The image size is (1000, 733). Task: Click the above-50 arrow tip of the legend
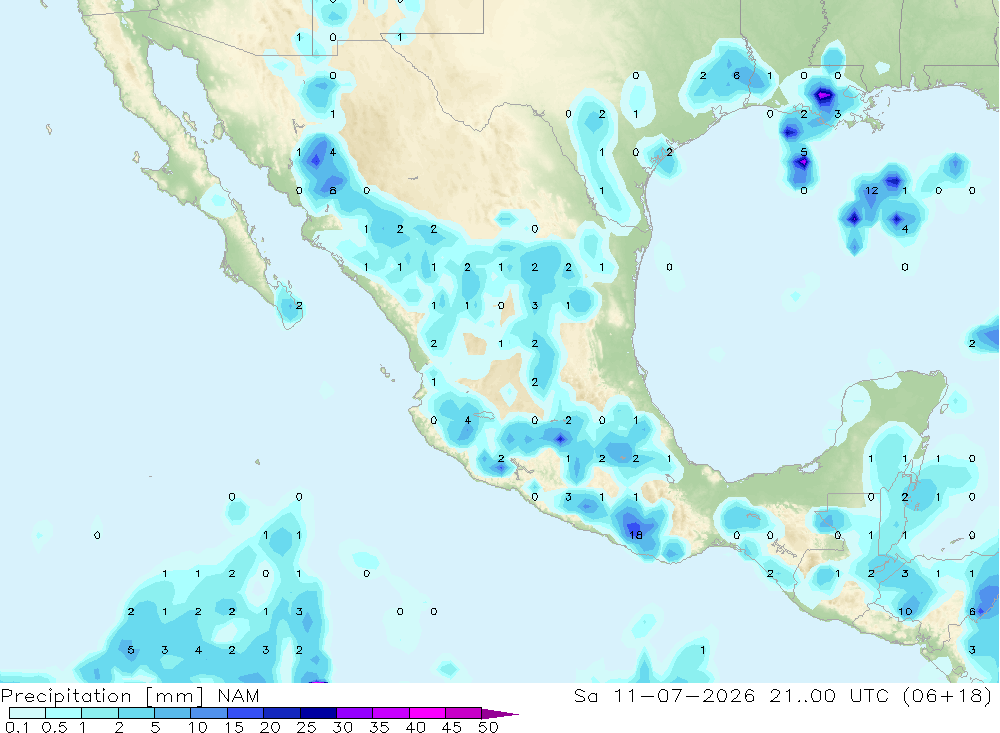(499, 713)
